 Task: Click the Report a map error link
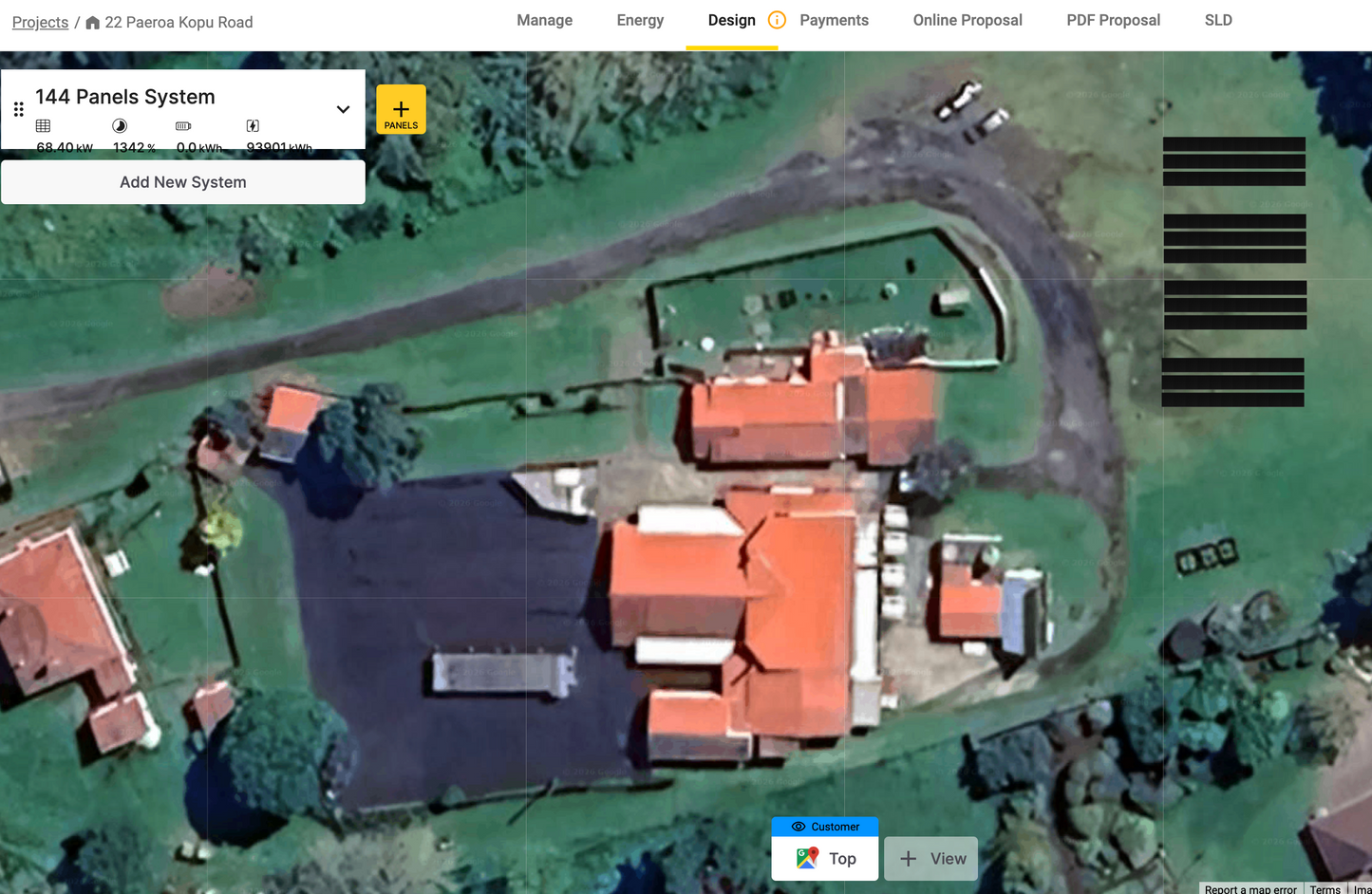pyautogui.click(x=1250, y=889)
